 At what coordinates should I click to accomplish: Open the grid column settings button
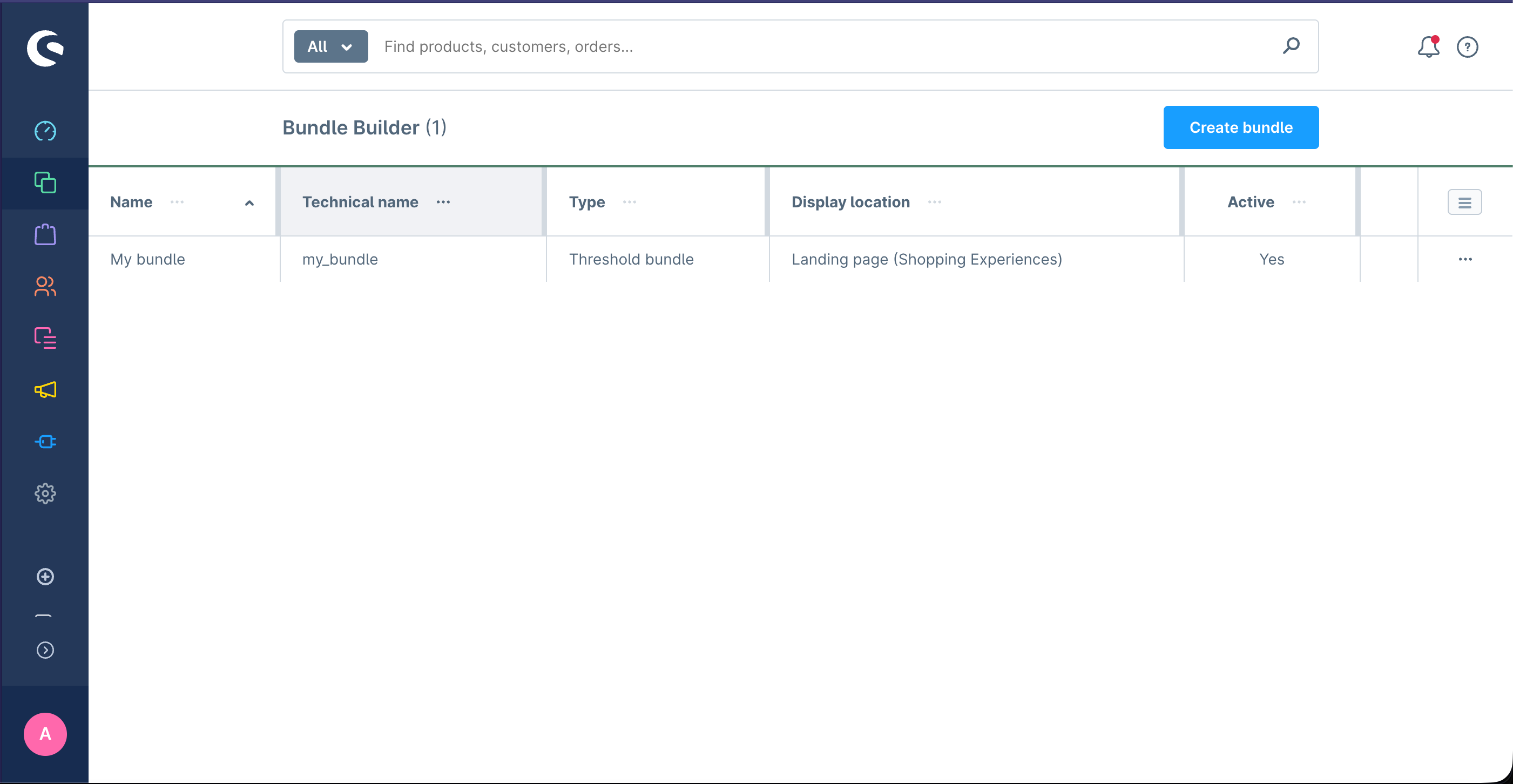coord(1464,202)
